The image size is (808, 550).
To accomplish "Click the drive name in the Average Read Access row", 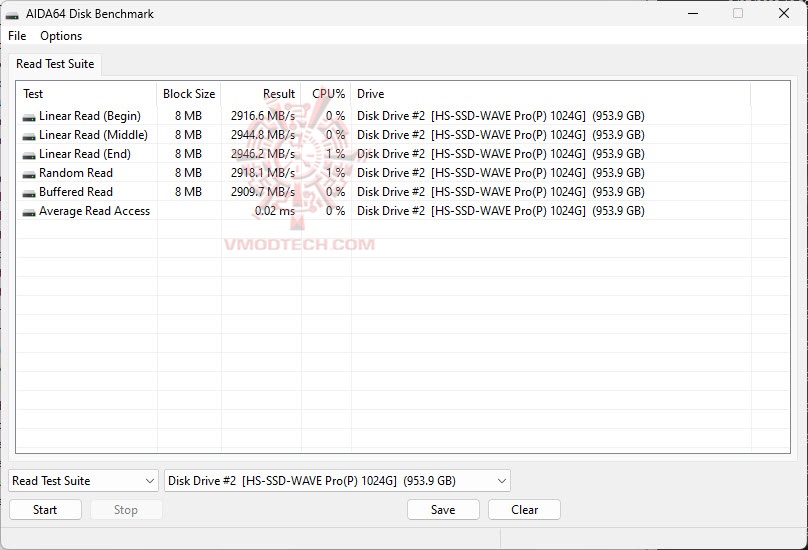I will 501,211.
